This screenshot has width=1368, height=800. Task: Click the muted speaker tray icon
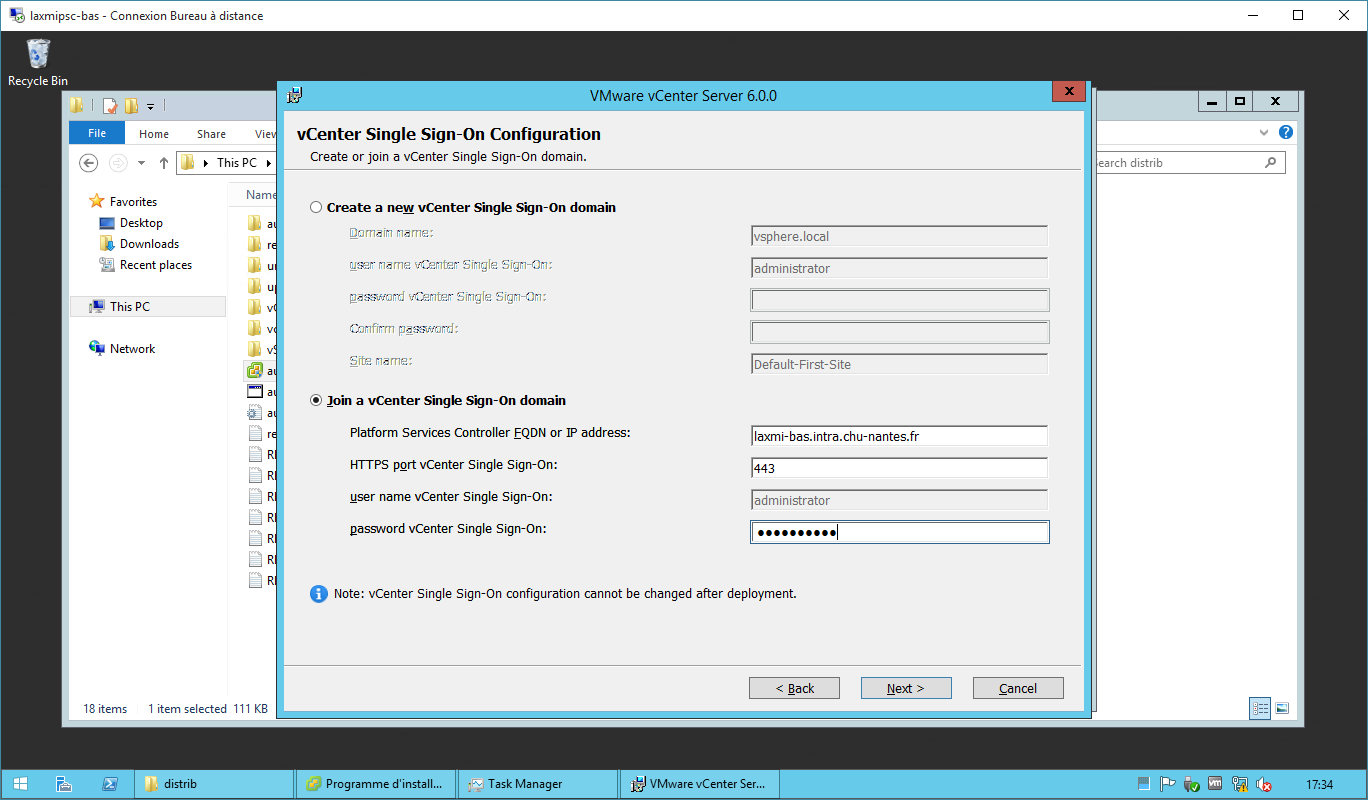click(x=1264, y=784)
